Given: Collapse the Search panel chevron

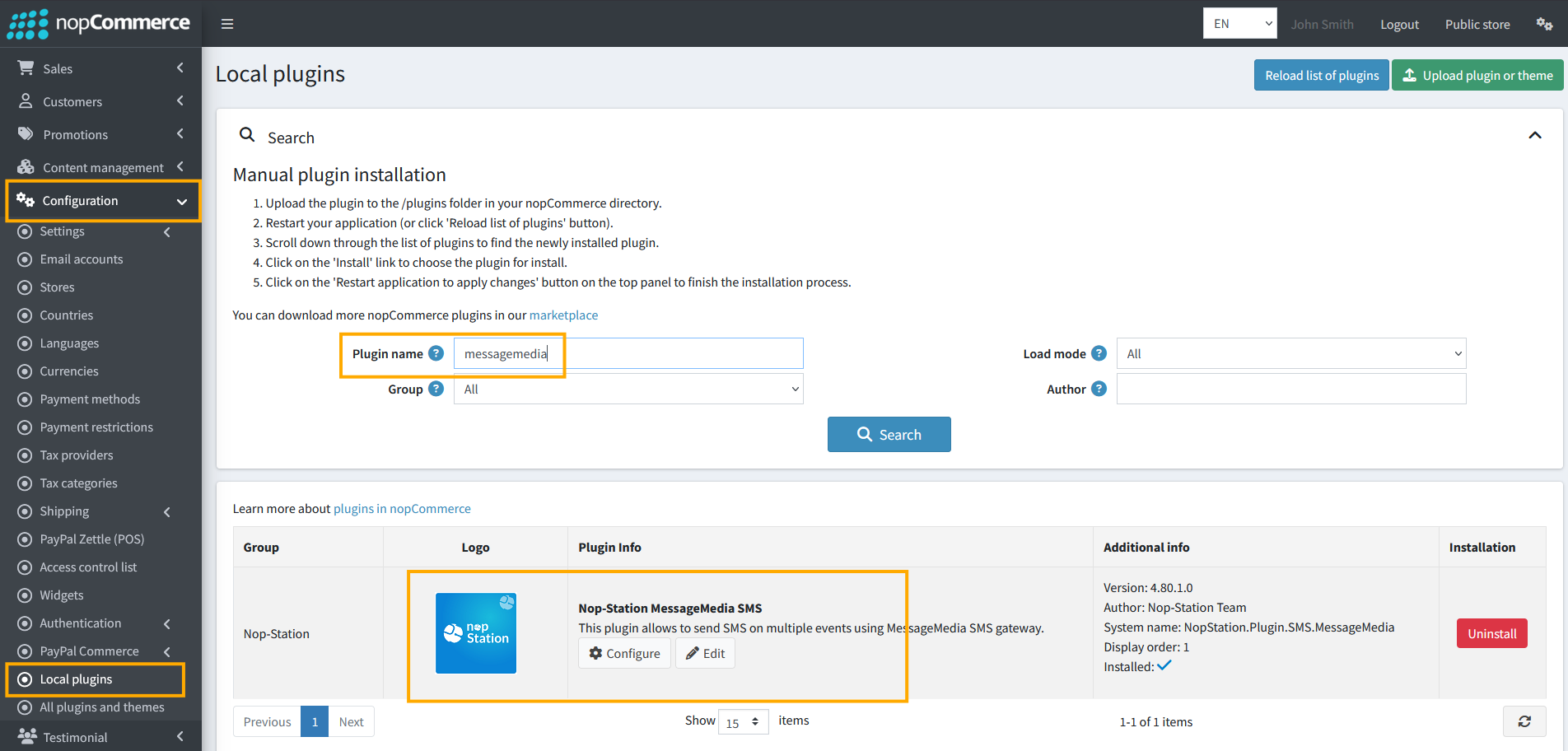Looking at the screenshot, I should coord(1535,135).
